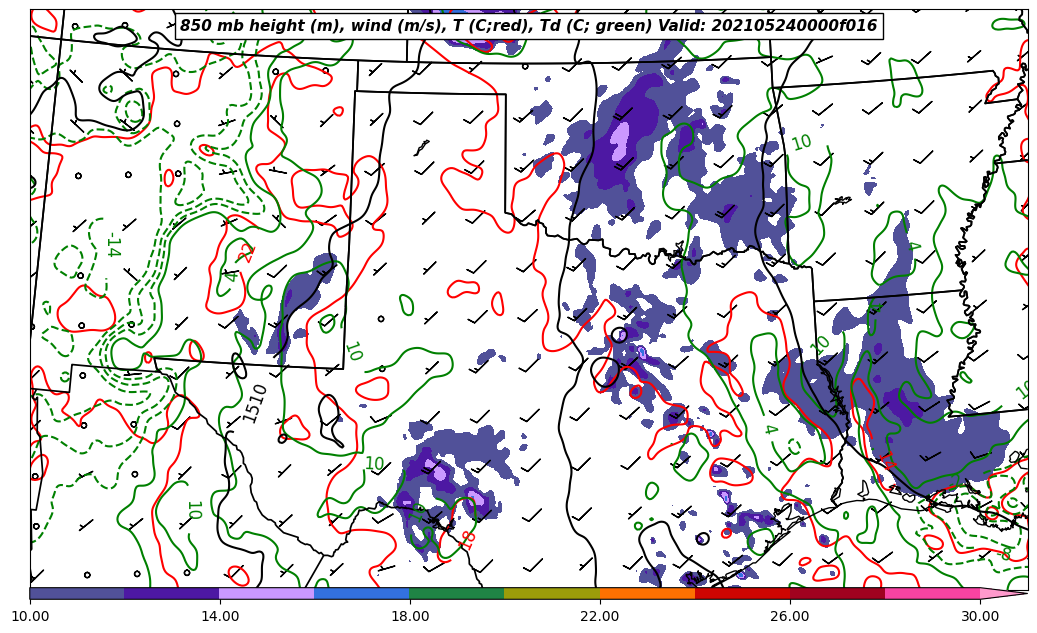The image size is (1037, 633).
Task: Click the light lavender 14–16 colorbar segment
Action: (x=267, y=593)
